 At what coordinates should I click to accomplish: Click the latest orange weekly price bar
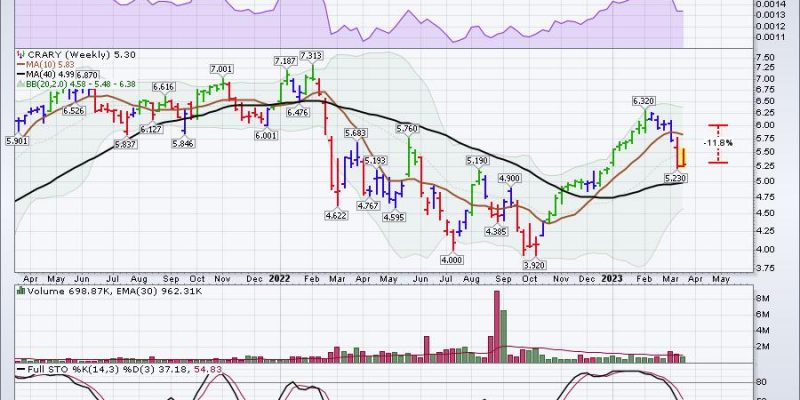pyautogui.click(x=683, y=157)
